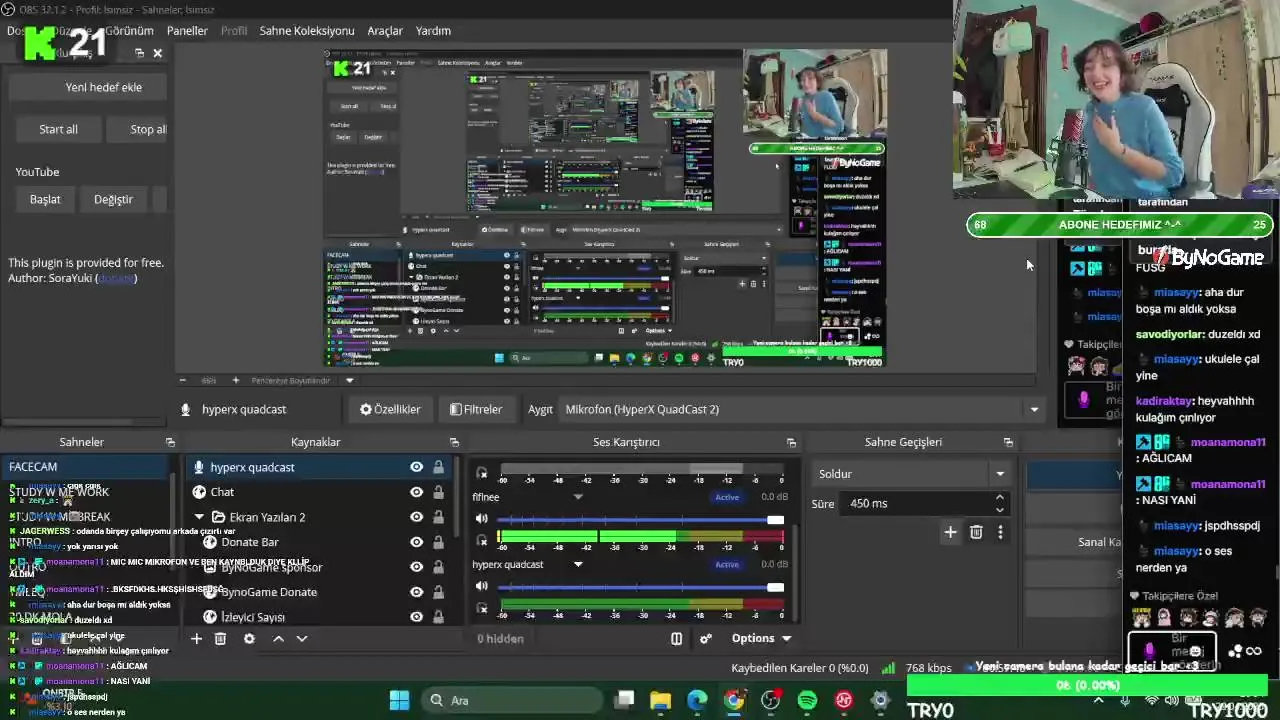Screen dimensions: 1280x720
Task: Toggle ByNoGame Donate visibility
Action: tap(416, 592)
